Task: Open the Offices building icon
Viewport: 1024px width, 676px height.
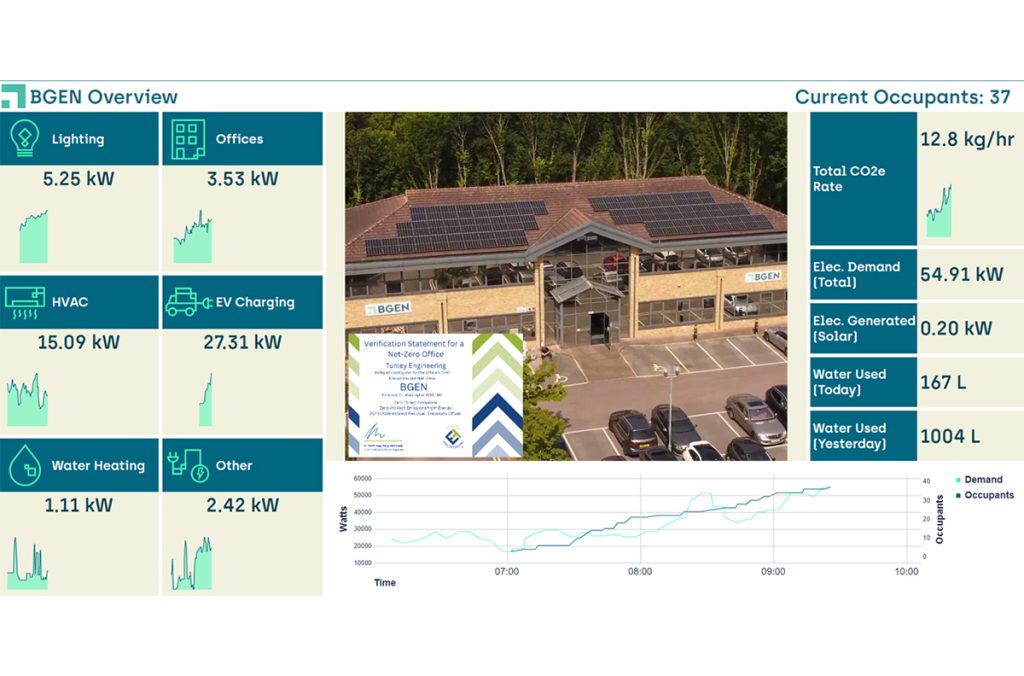Action: [188, 139]
